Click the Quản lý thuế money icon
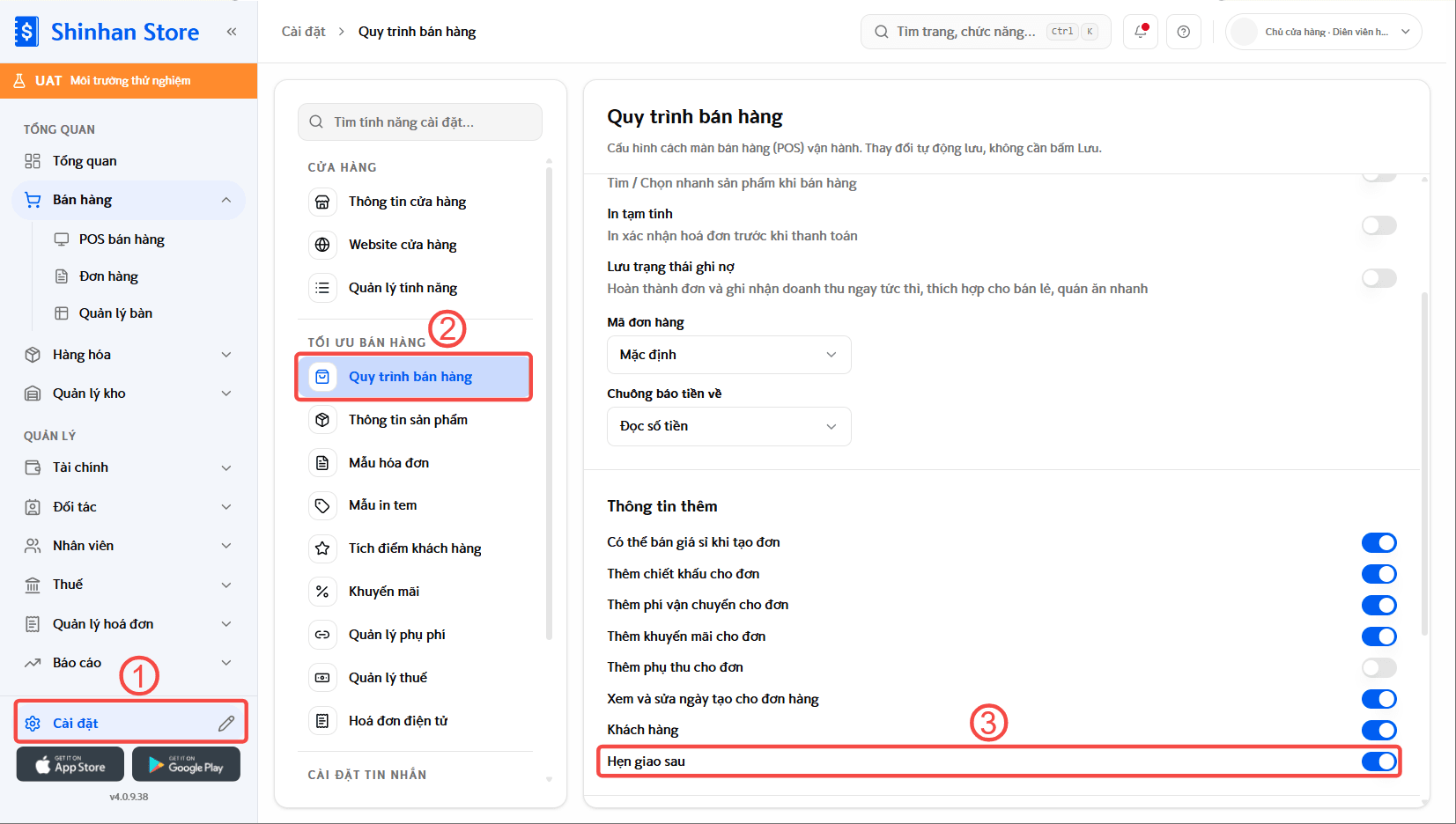The image size is (1456, 824). 322,678
